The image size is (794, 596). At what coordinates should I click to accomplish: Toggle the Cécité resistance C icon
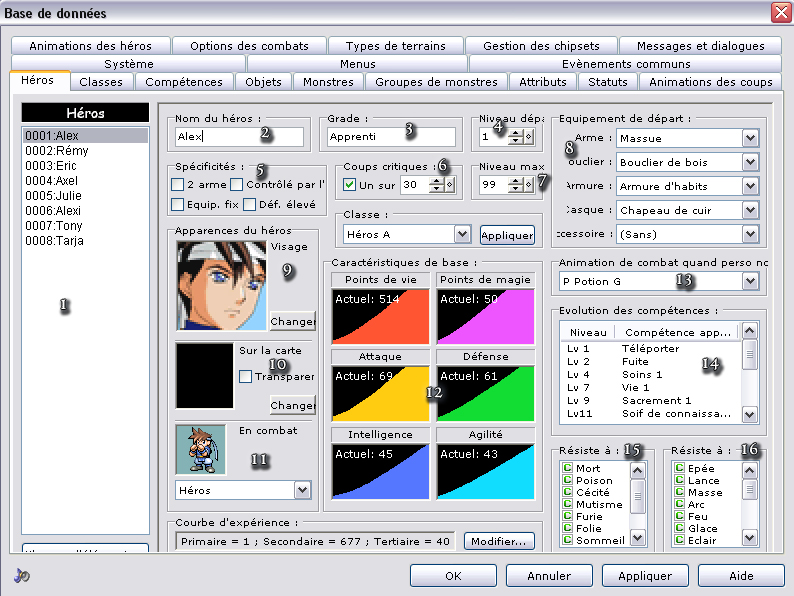point(568,492)
